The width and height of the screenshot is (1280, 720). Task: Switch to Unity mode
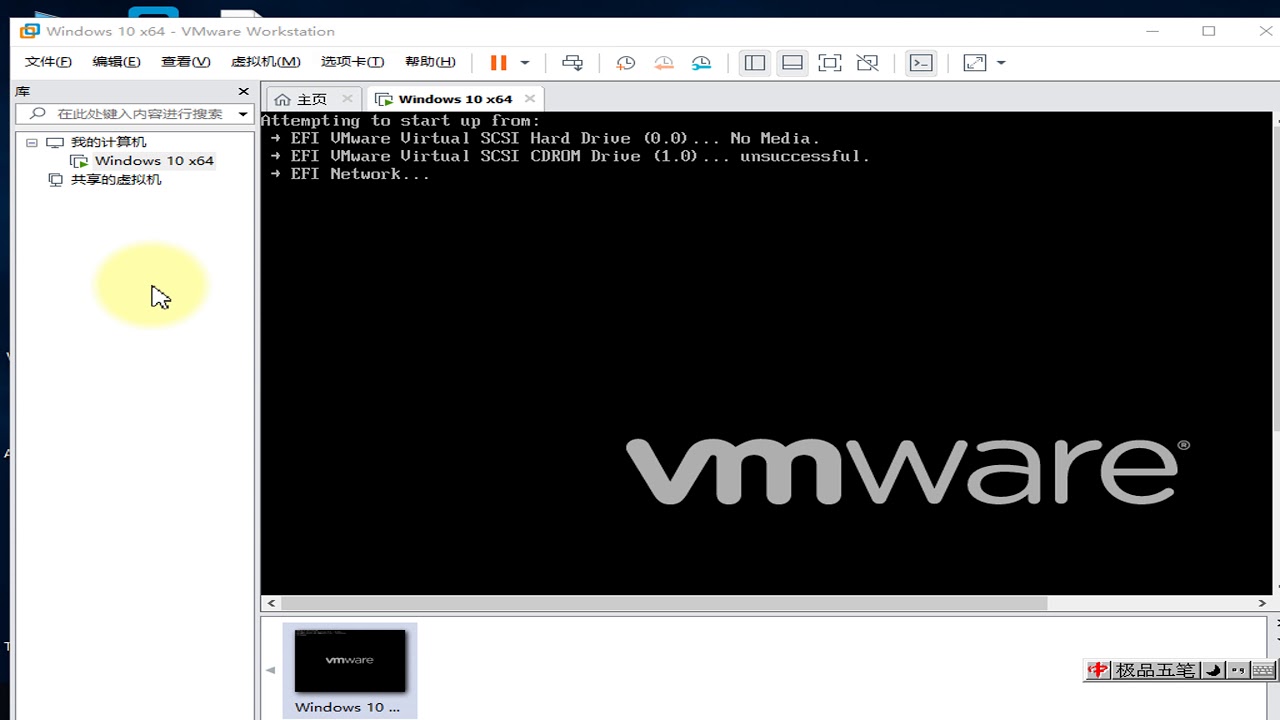coord(867,63)
